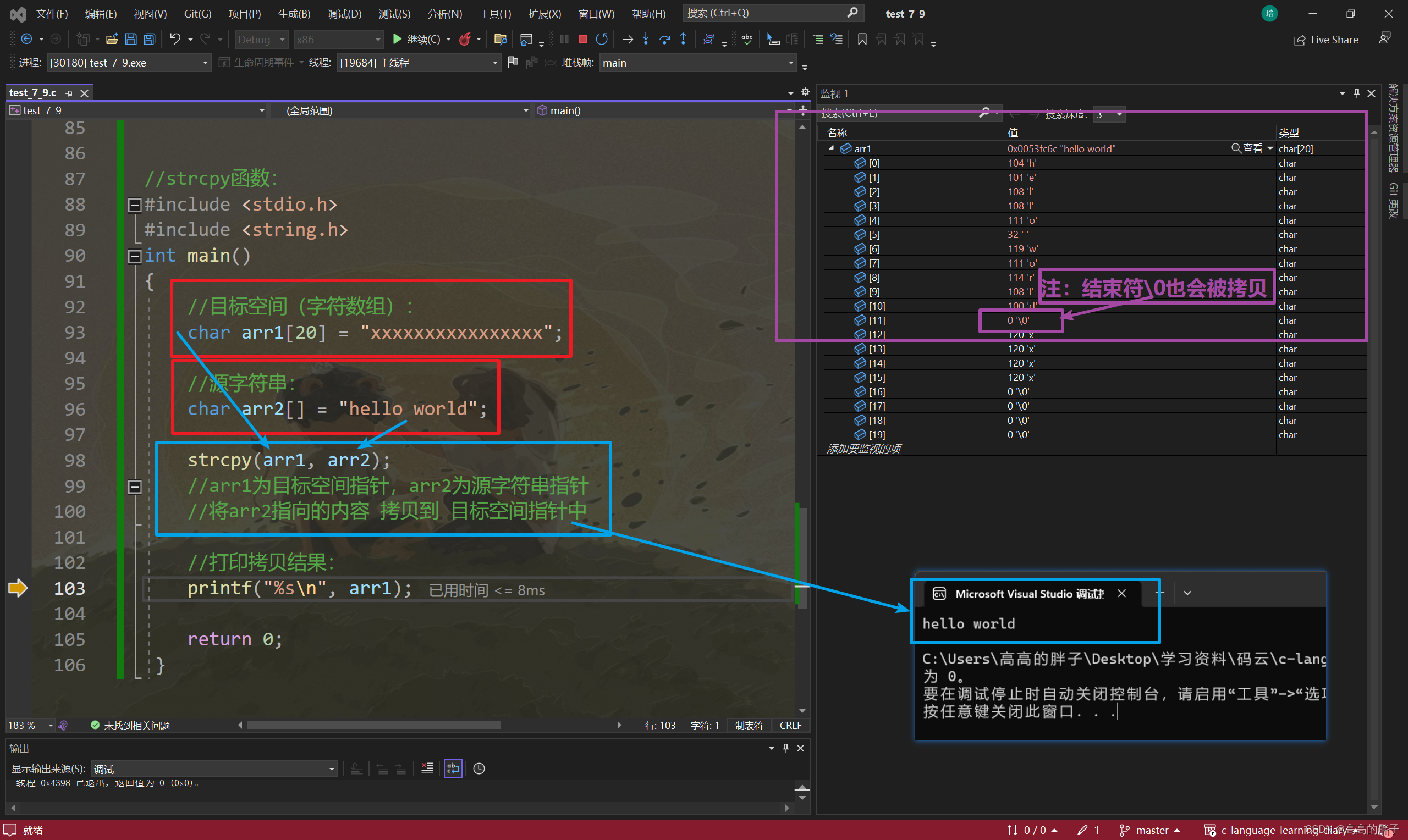Click the Live Share button

click(x=1326, y=40)
